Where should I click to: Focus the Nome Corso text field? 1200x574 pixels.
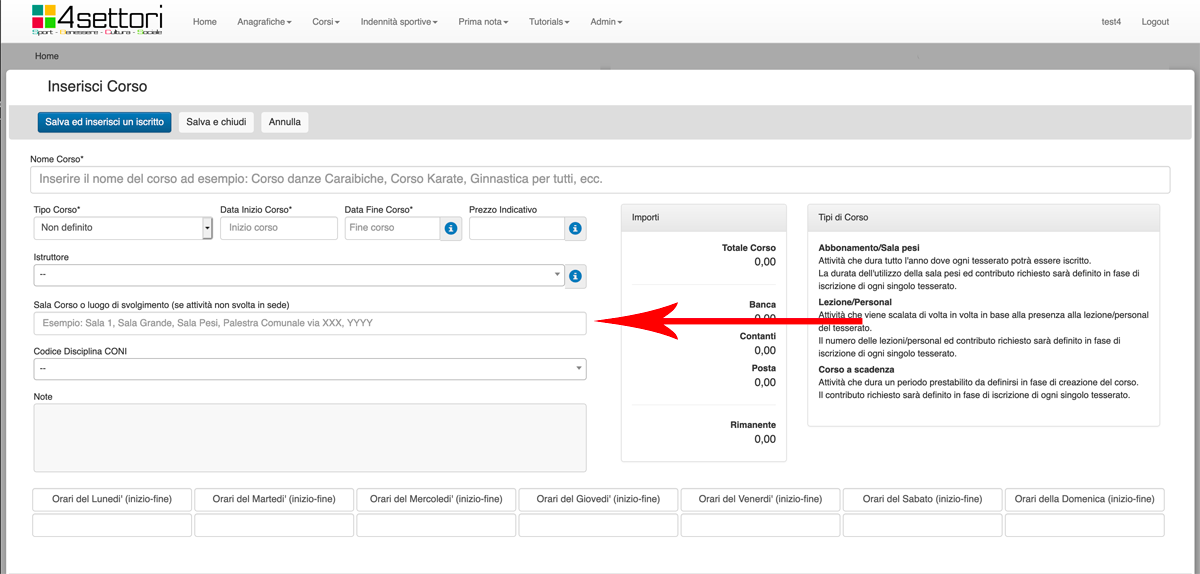coord(600,180)
